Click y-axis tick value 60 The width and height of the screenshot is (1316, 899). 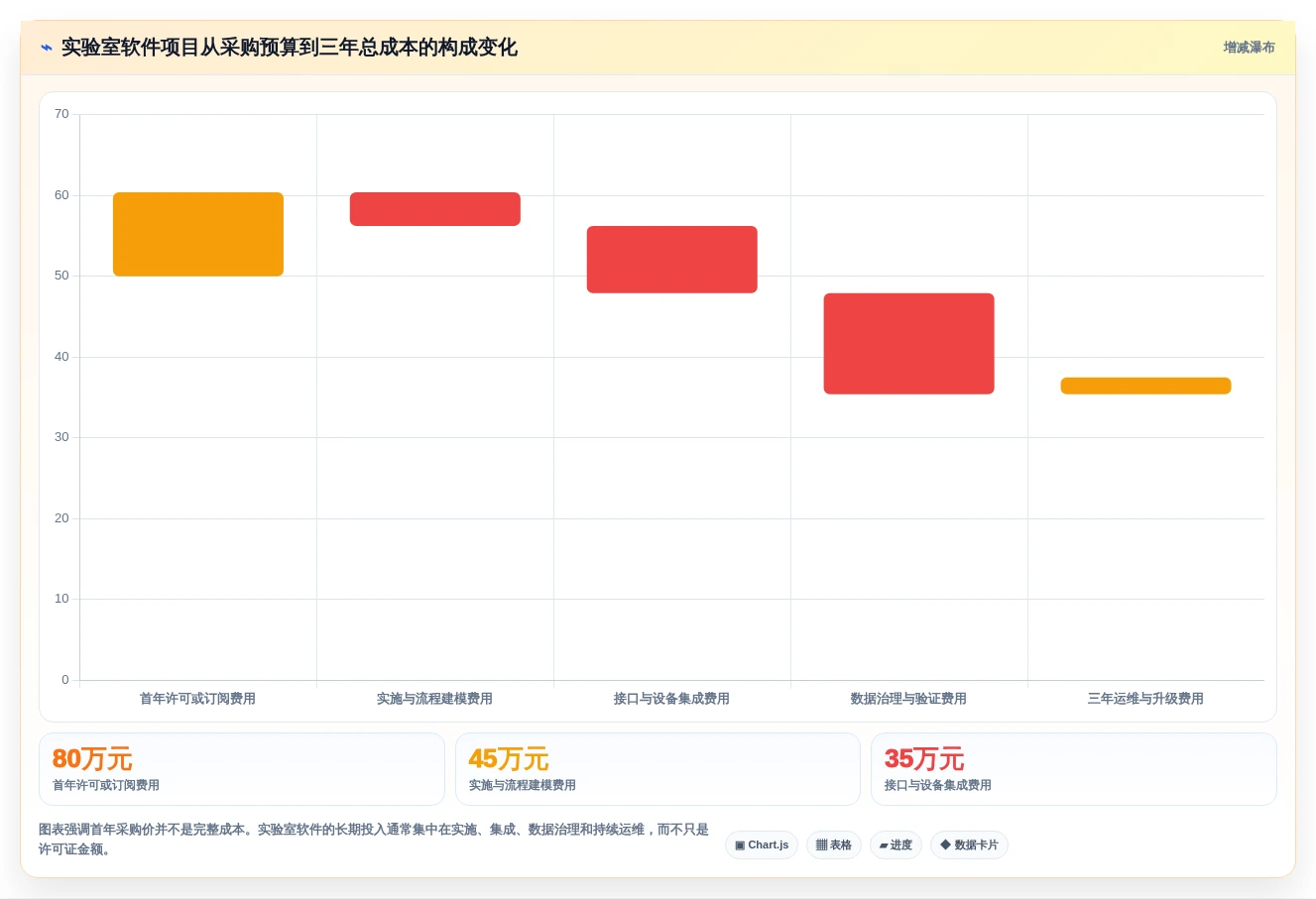click(x=61, y=195)
